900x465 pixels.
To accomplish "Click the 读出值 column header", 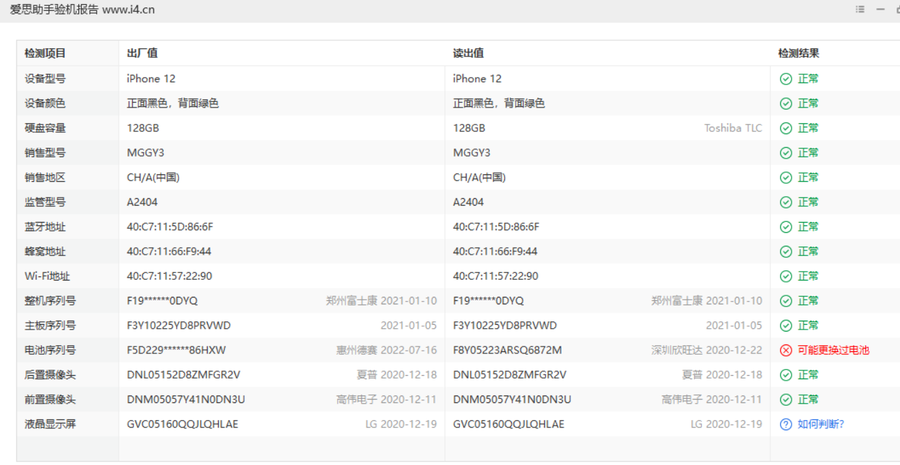I will point(468,53).
